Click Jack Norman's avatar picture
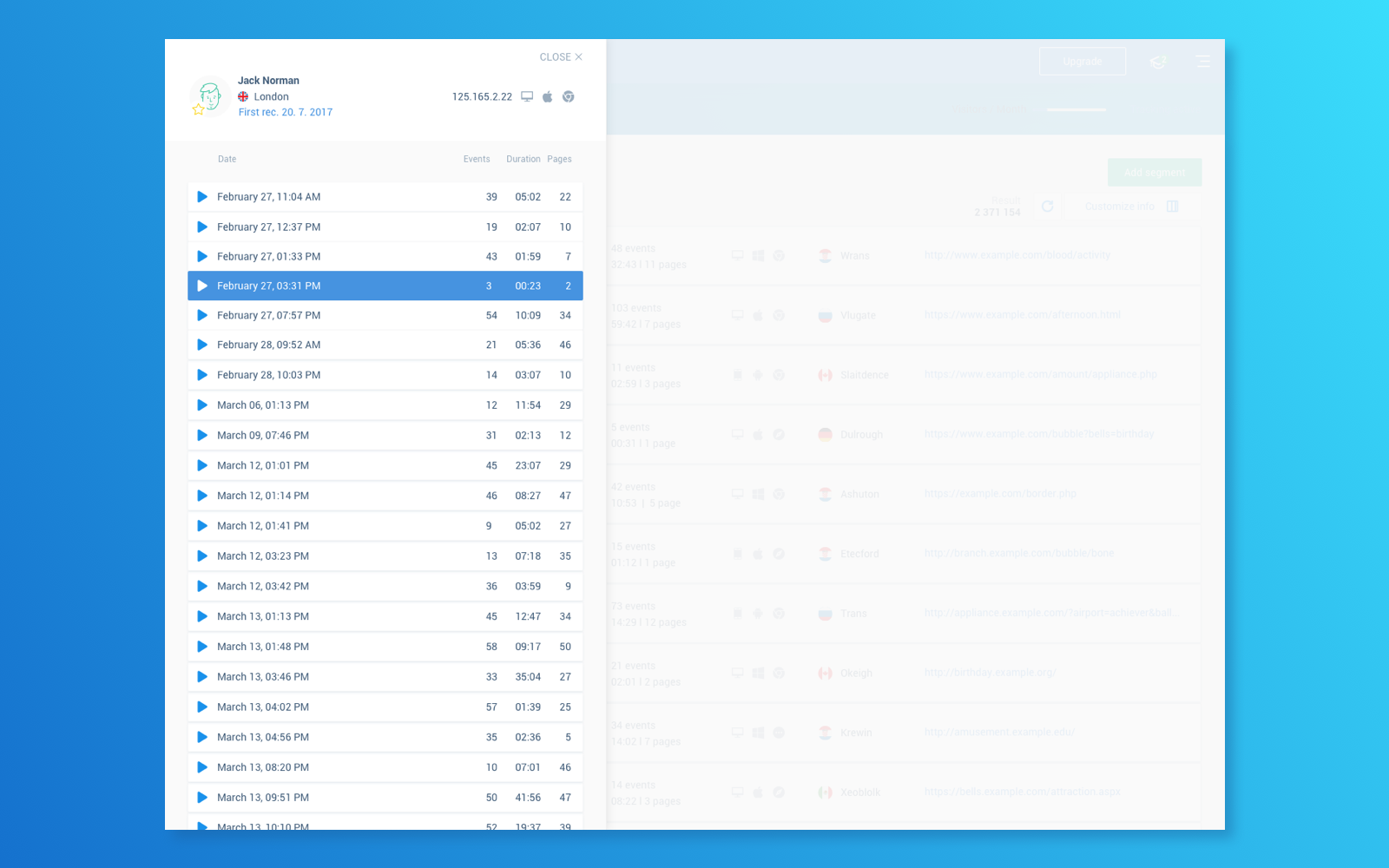This screenshot has width=1389, height=868. tap(209, 96)
